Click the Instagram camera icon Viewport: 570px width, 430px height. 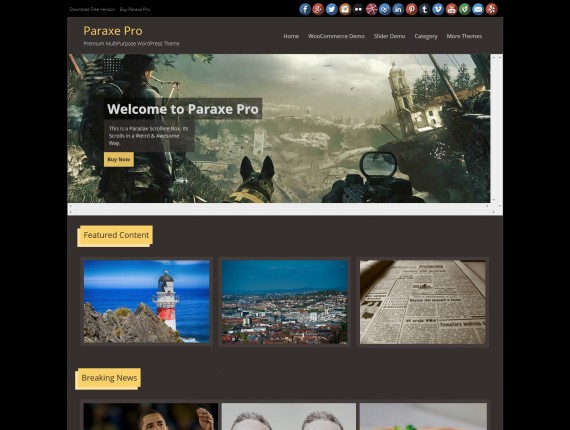(x=345, y=9)
